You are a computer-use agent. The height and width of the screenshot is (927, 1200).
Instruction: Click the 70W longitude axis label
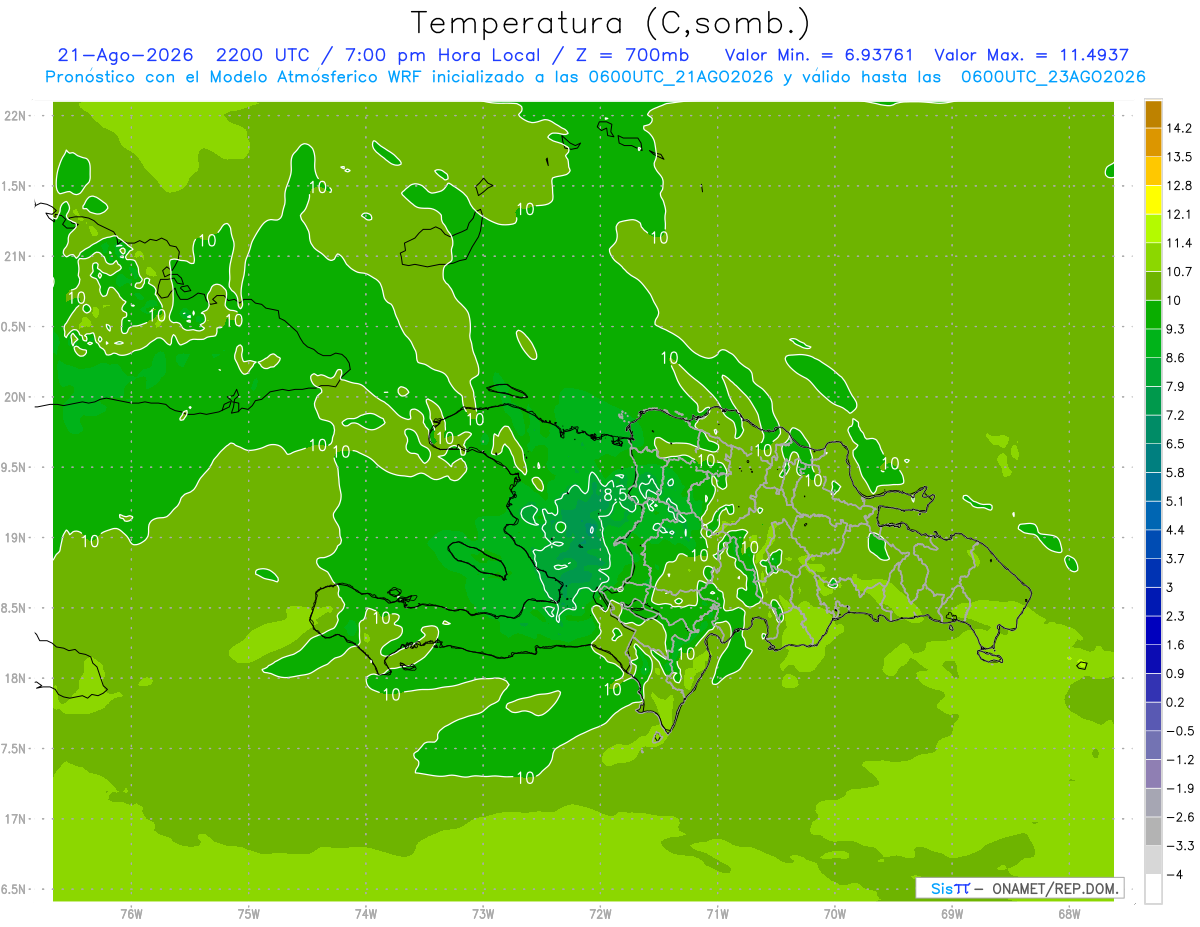(x=834, y=913)
